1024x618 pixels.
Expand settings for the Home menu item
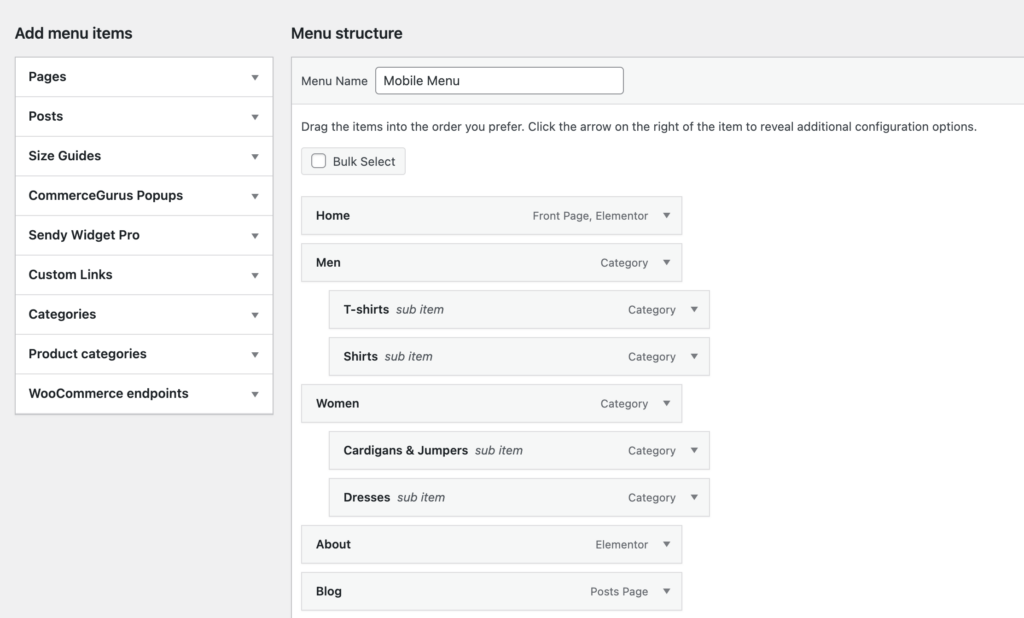(x=667, y=215)
